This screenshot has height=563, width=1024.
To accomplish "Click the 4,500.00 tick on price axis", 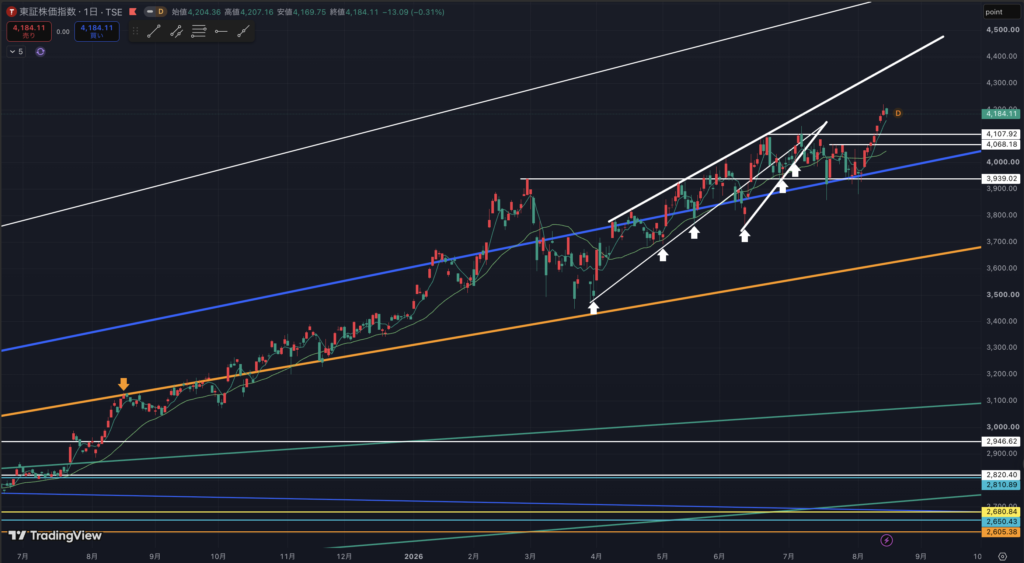I will tap(1002, 29).
